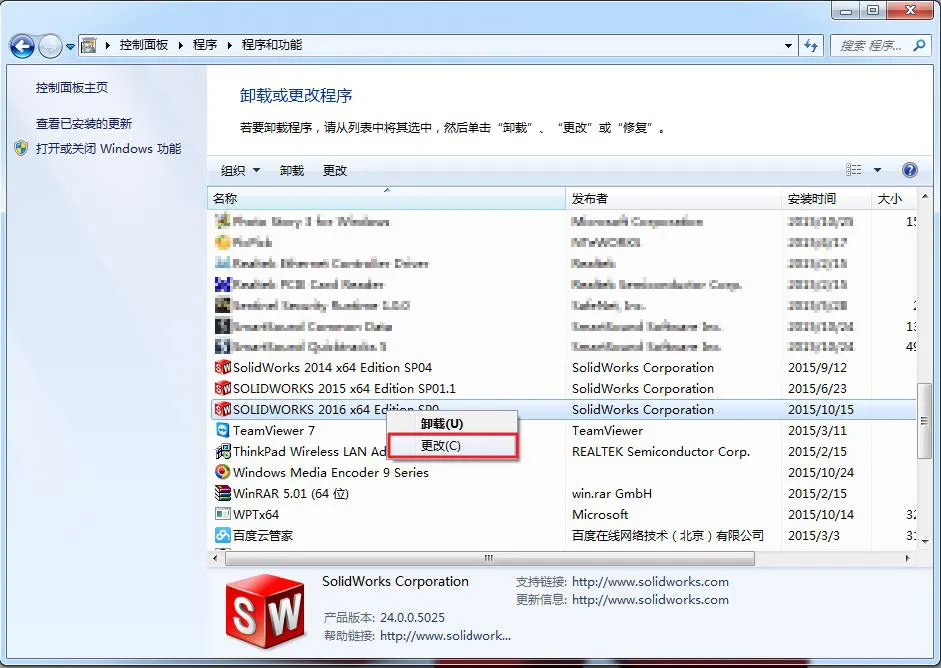Open 查看已安装的更新 link

[x=84, y=124]
